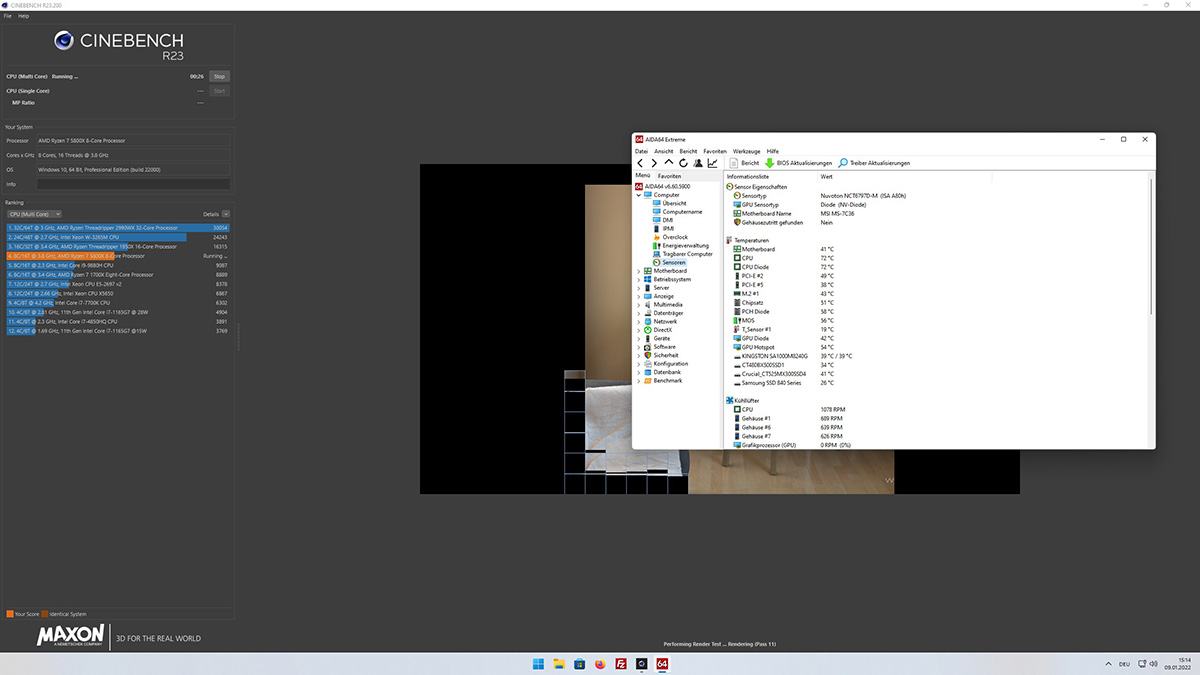The width and height of the screenshot is (1200, 675).
Task: Switch to AIDA64 via taskbar icon
Action: click(662, 663)
